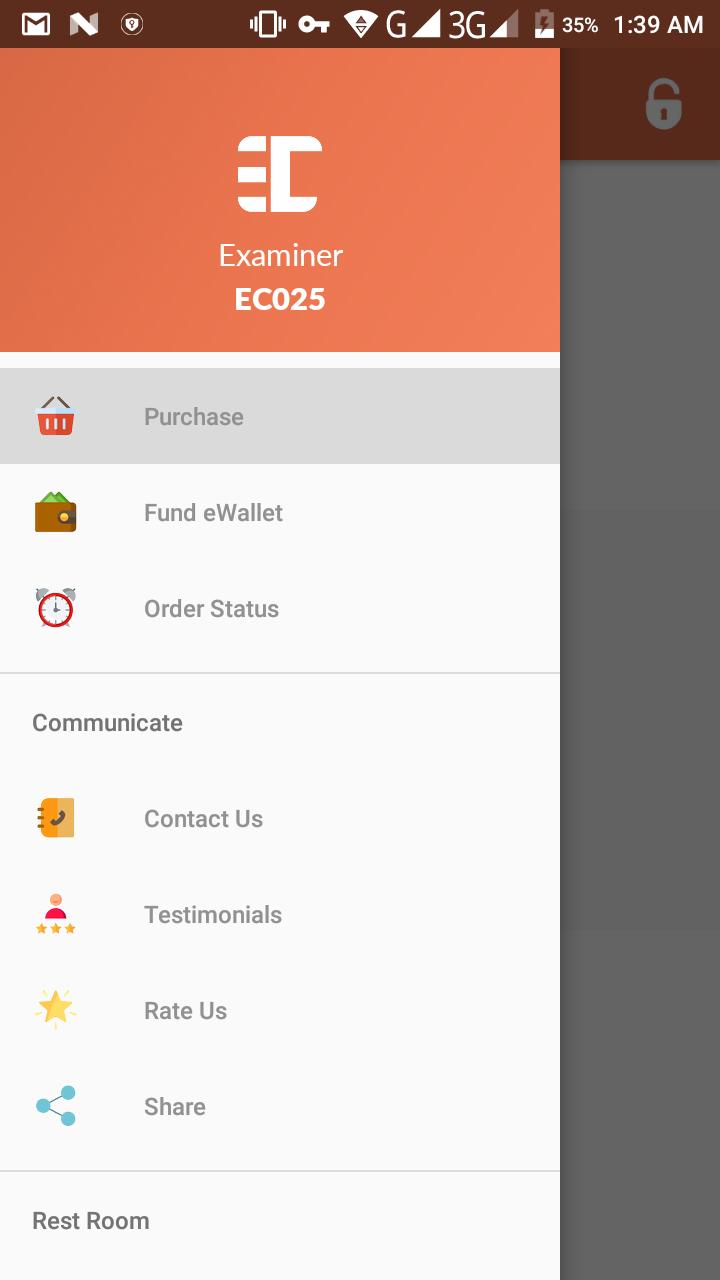Open Order Status

tap(280, 608)
